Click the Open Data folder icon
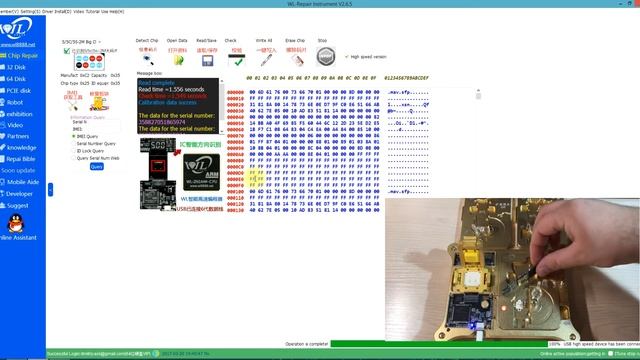 click(x=178, y=60)
